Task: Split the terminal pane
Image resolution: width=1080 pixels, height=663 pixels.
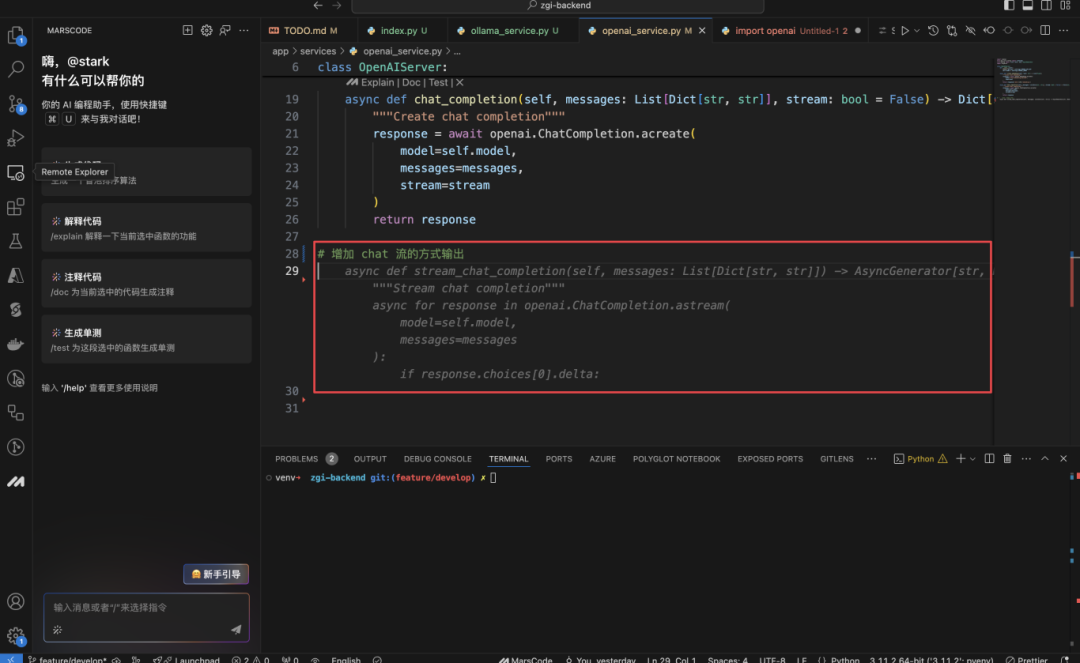Action: click(x=989, y=459)
